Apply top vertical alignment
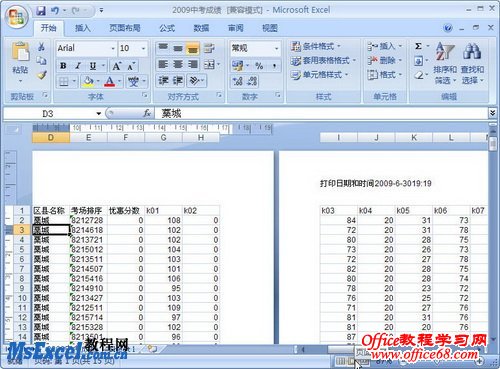The image size is (500, 369). pyautogui.click(x=163, y=48)
